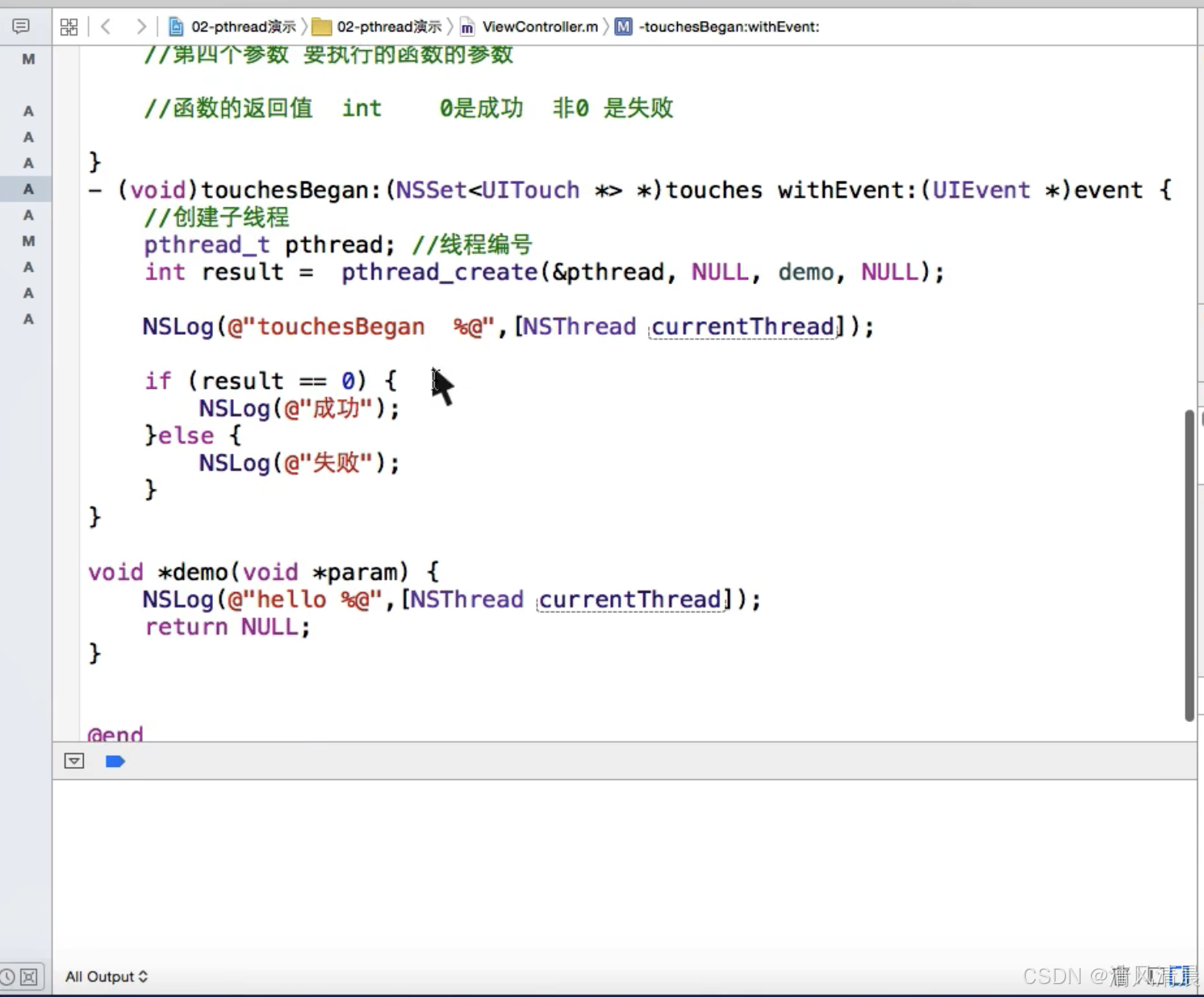Go forward with the right chevron arrow
The height and width of the screenshot is (997, 1204).
click(x=141, y=27)
